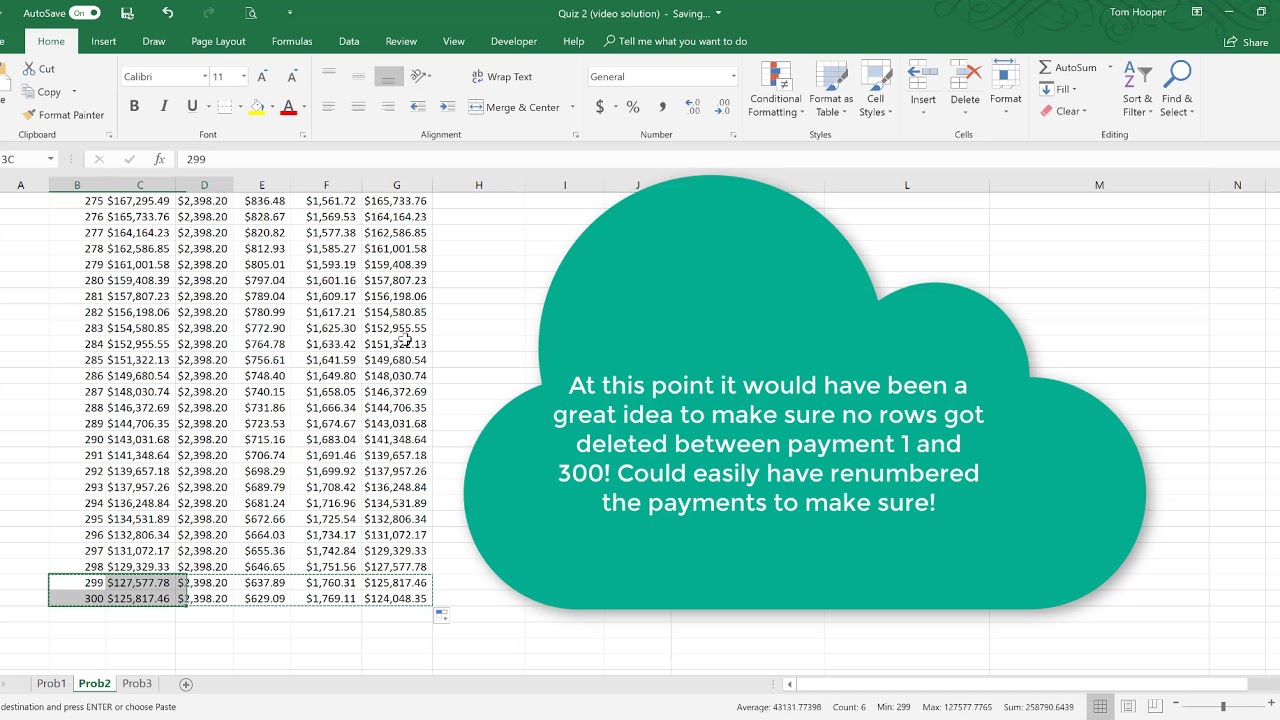Open the Calibri font name dropdown

(x=205, y=77)
